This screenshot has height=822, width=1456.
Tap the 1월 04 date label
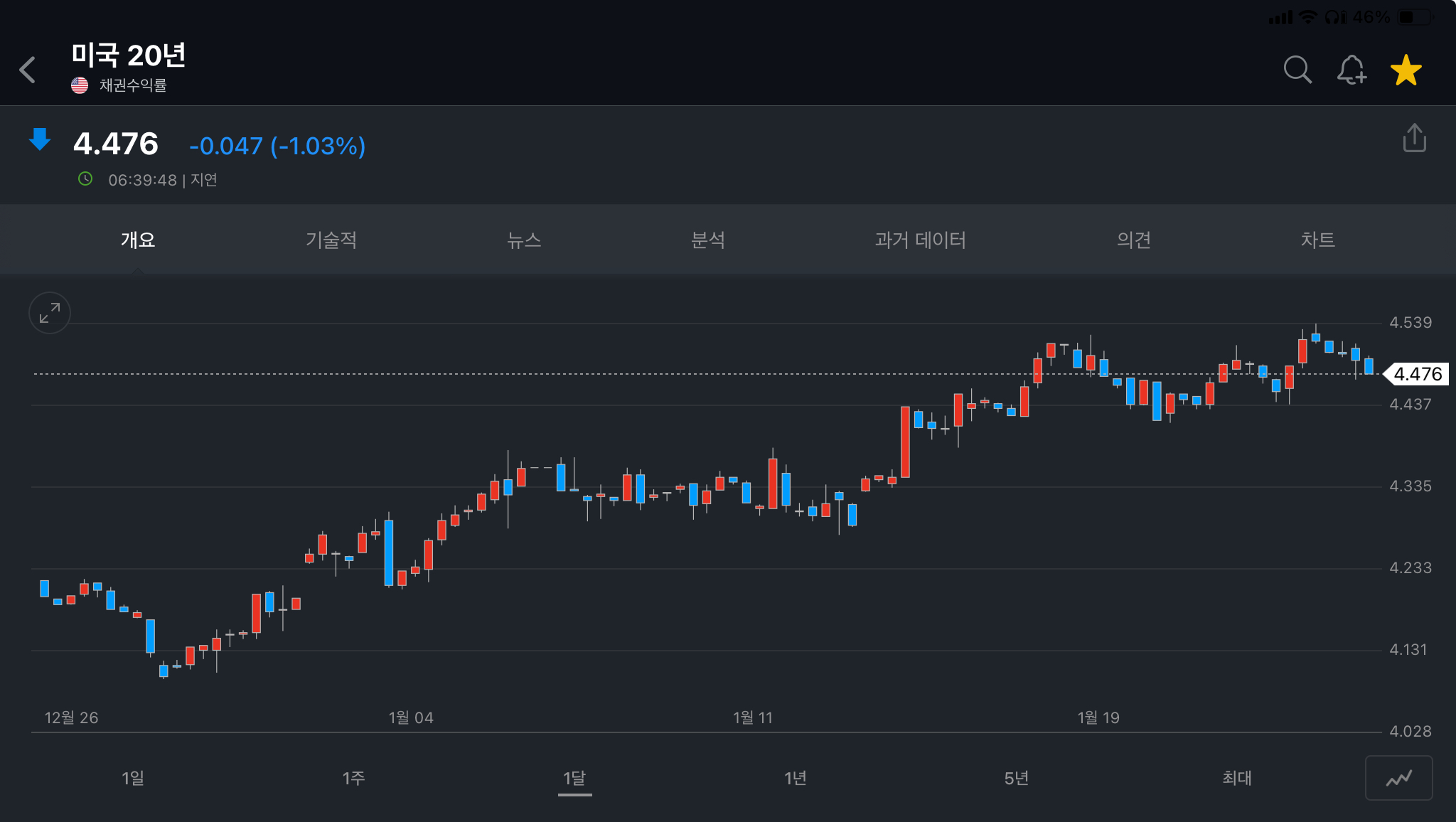pos(411,717)
